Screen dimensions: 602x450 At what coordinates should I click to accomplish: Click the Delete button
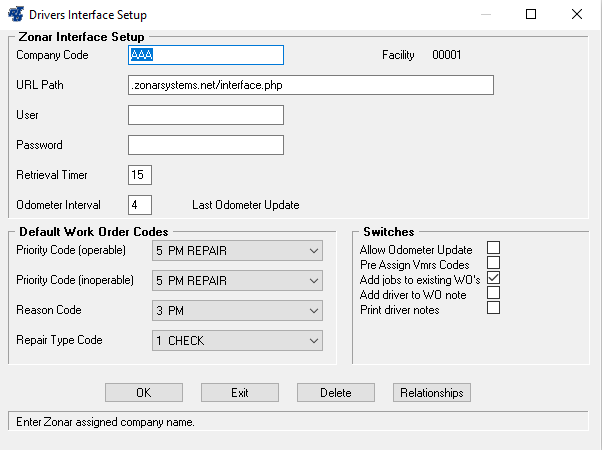coord(336,393)
